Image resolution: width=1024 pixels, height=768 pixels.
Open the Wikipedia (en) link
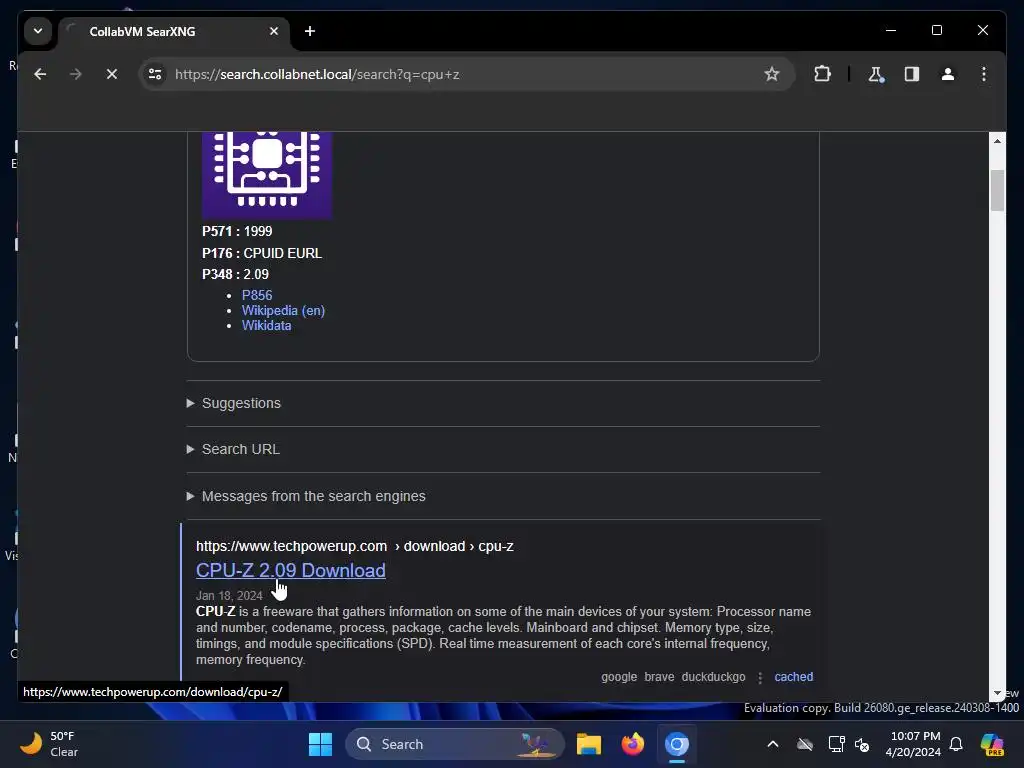(x=283, y=310)
